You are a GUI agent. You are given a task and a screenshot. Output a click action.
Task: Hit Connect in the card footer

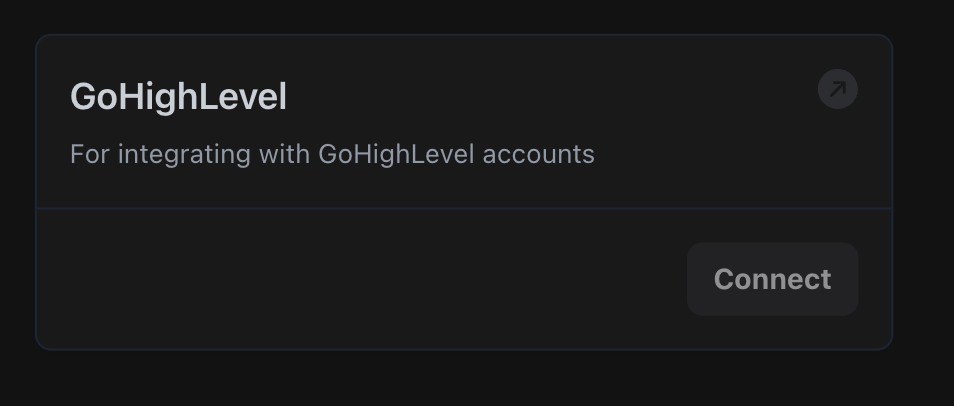772,279
